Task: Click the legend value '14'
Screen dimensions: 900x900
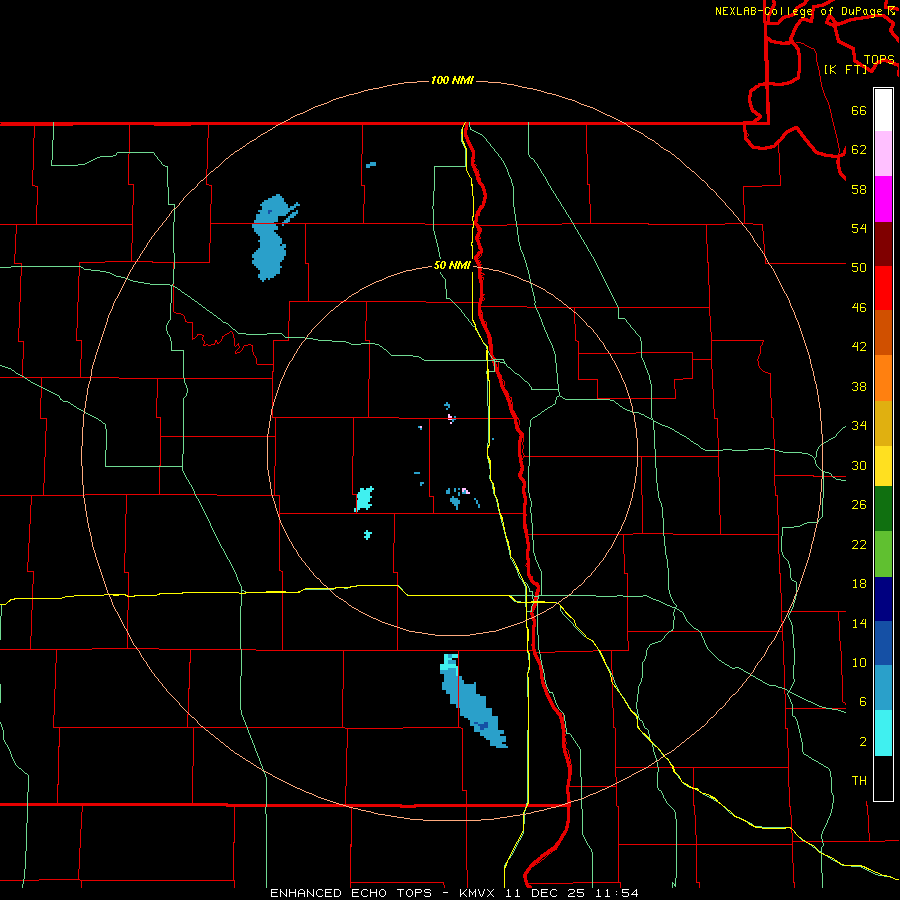Action: pyautogui.click(x=859, y=623)
